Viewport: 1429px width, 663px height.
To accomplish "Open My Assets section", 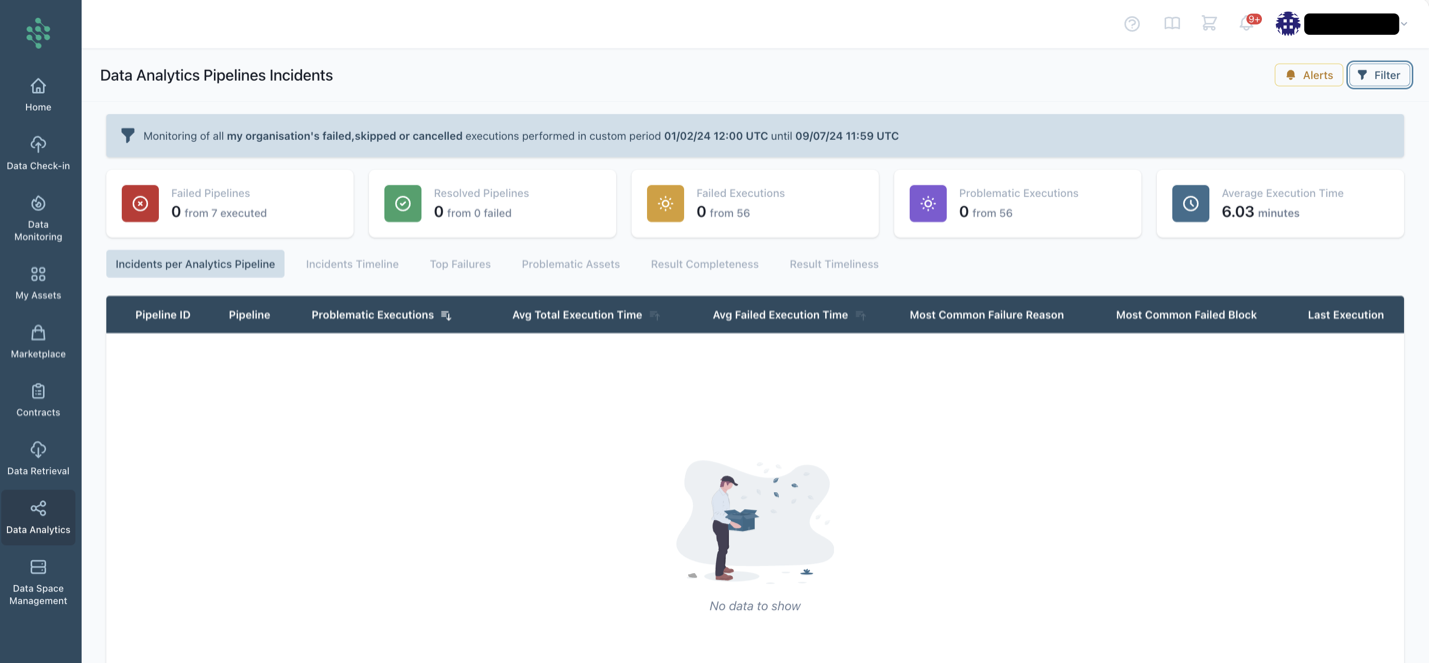I will [x=38, y=282].
